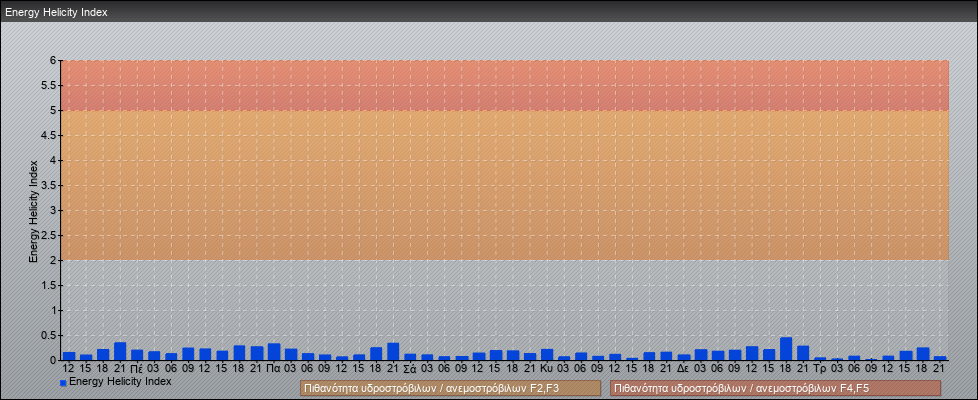Click the F2,F3 waterspout probability legend box

pyautogui.click(x=450, y=388)
